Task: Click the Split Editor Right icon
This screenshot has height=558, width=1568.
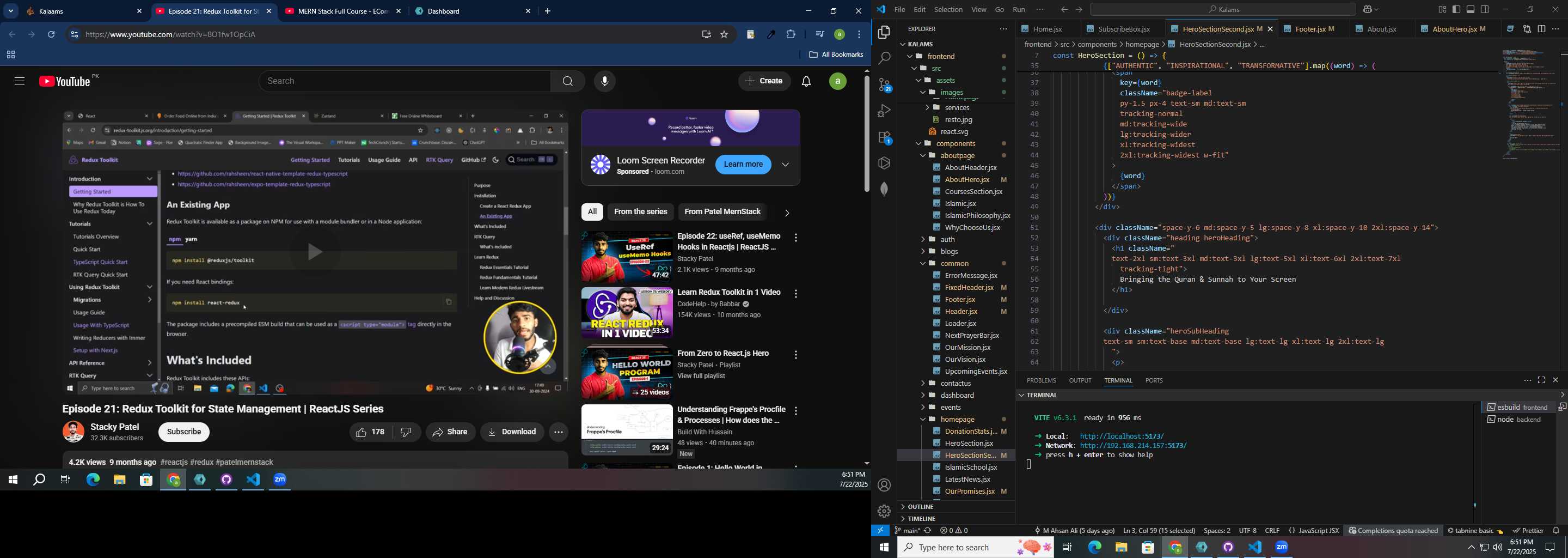Action: point(1541,29)
